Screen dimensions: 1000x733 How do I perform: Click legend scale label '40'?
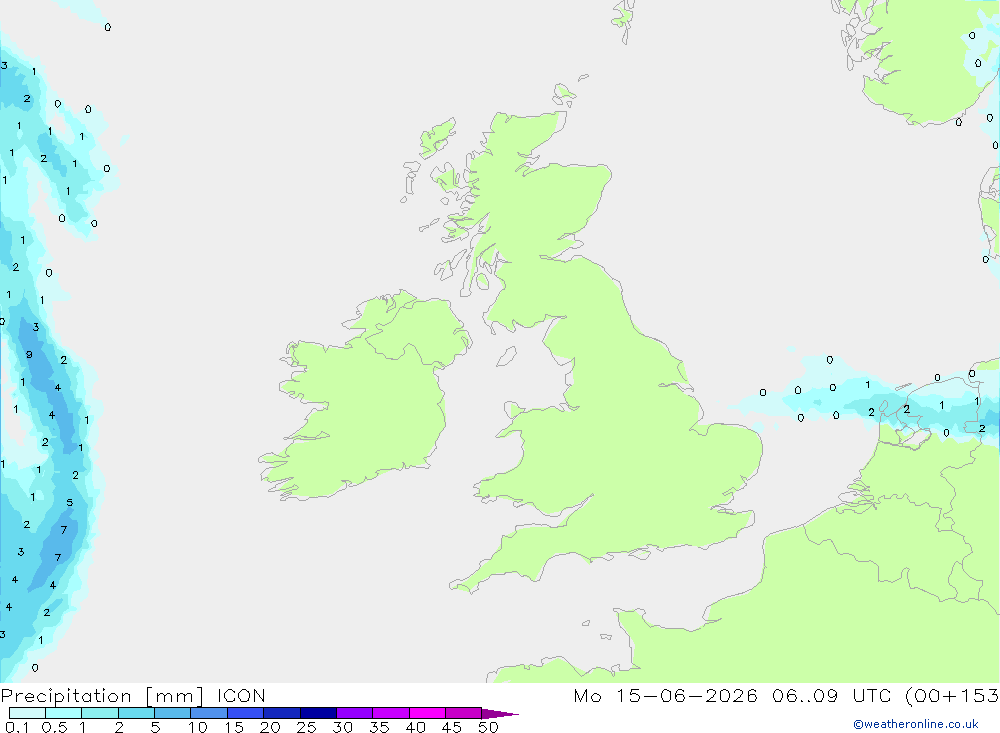pyautogui.click(x=416, y=727)
